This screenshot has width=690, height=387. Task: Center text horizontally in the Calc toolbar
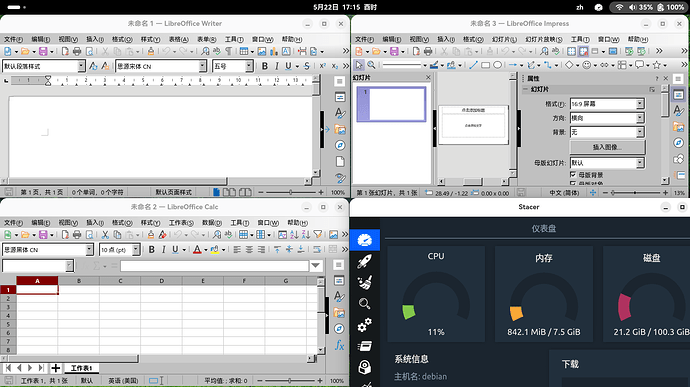click(249, 250)
